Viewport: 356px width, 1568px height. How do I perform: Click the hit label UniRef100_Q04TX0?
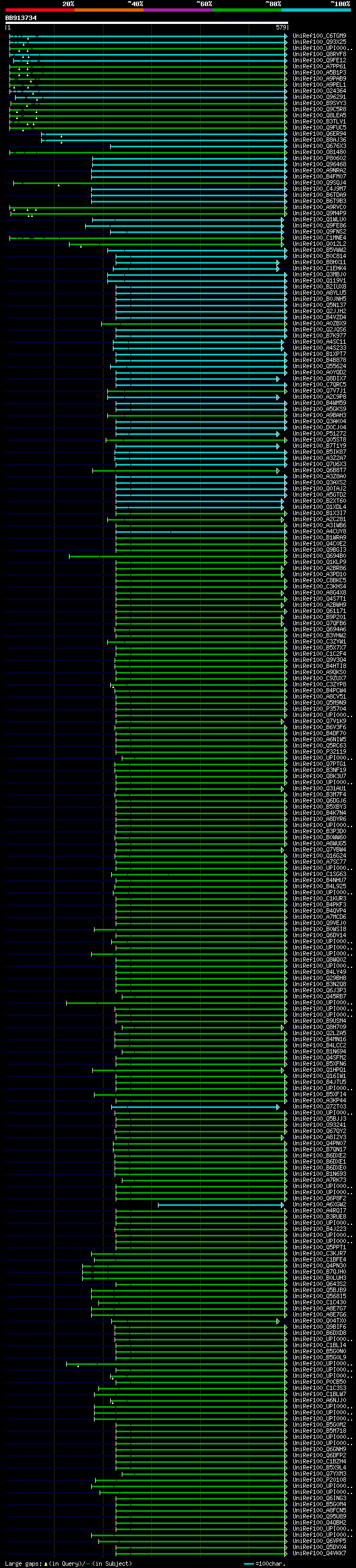pyautogui.click(x=319, y=1321)
